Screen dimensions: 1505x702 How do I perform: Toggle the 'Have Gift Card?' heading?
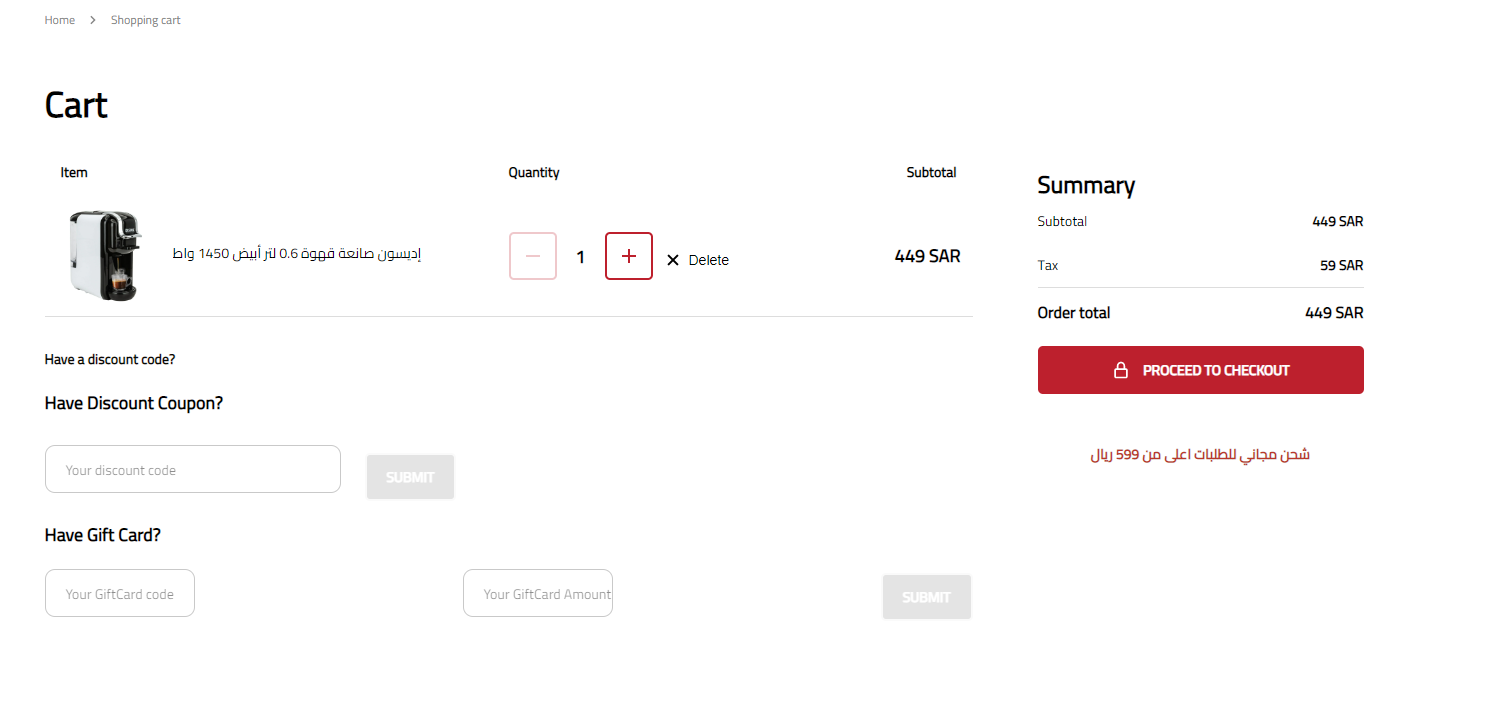pos(103,535)
